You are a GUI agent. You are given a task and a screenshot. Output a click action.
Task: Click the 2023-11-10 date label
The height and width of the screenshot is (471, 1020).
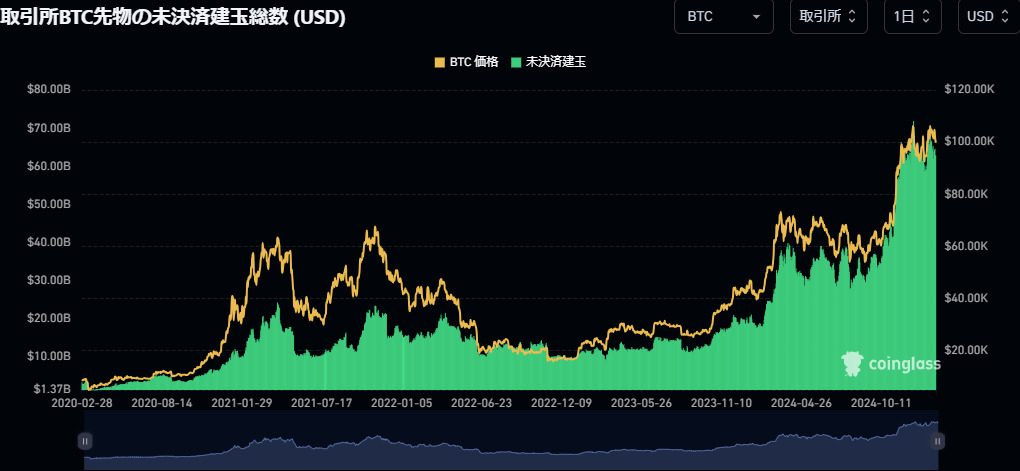tap(721, 403)
